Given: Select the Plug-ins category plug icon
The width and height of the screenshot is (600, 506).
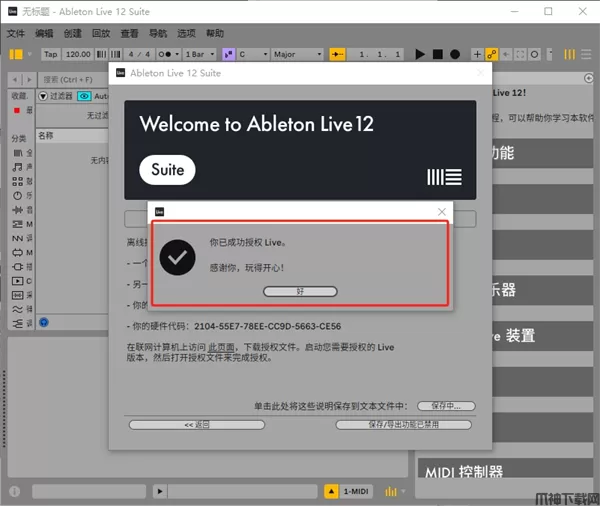Looking at the screenshot, I should (17, 267).
